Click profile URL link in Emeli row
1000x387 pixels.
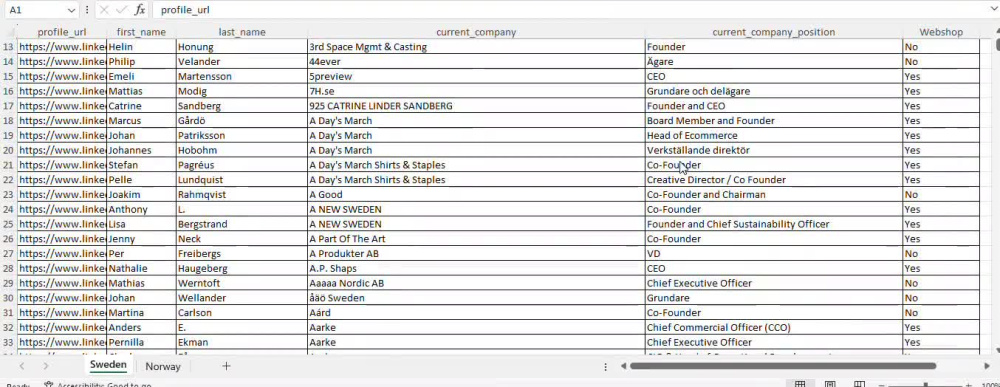pos(62,77)
